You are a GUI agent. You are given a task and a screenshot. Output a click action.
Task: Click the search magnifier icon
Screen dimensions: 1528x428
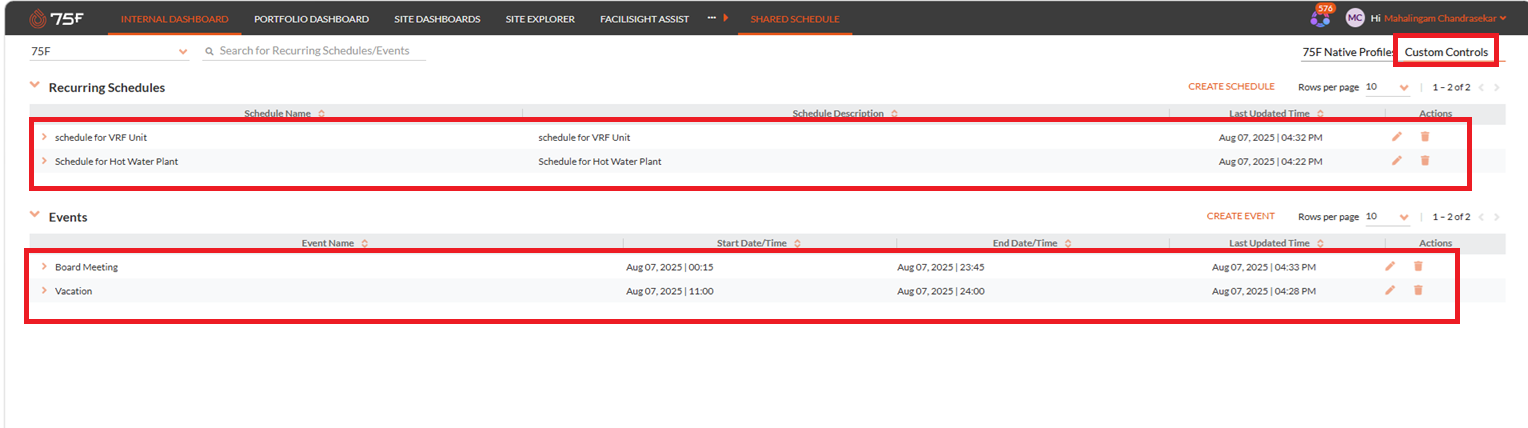pyautogui.click(x=210, y=51)
